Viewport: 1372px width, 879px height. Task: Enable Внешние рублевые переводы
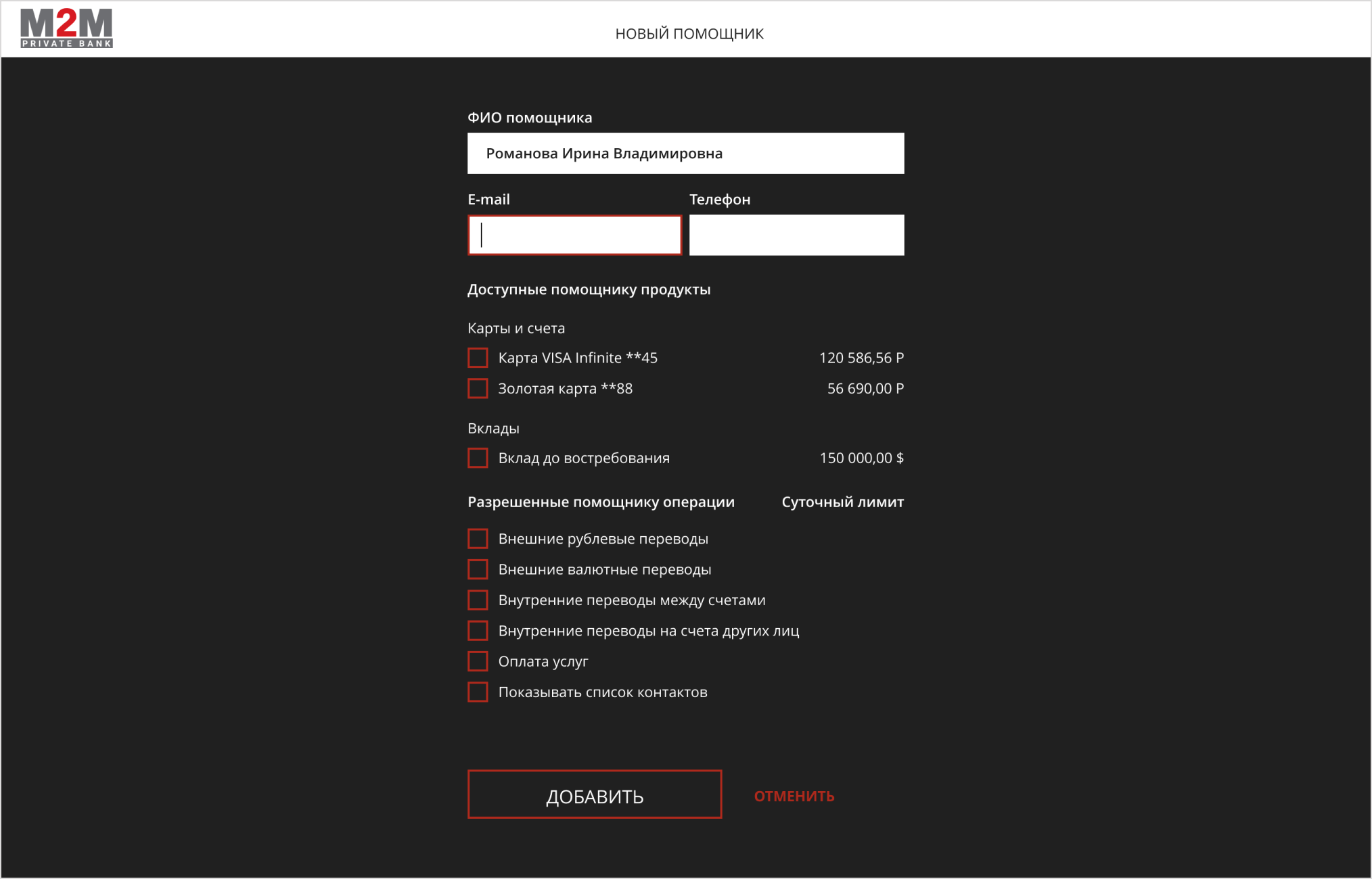click(x=478, y=539)
